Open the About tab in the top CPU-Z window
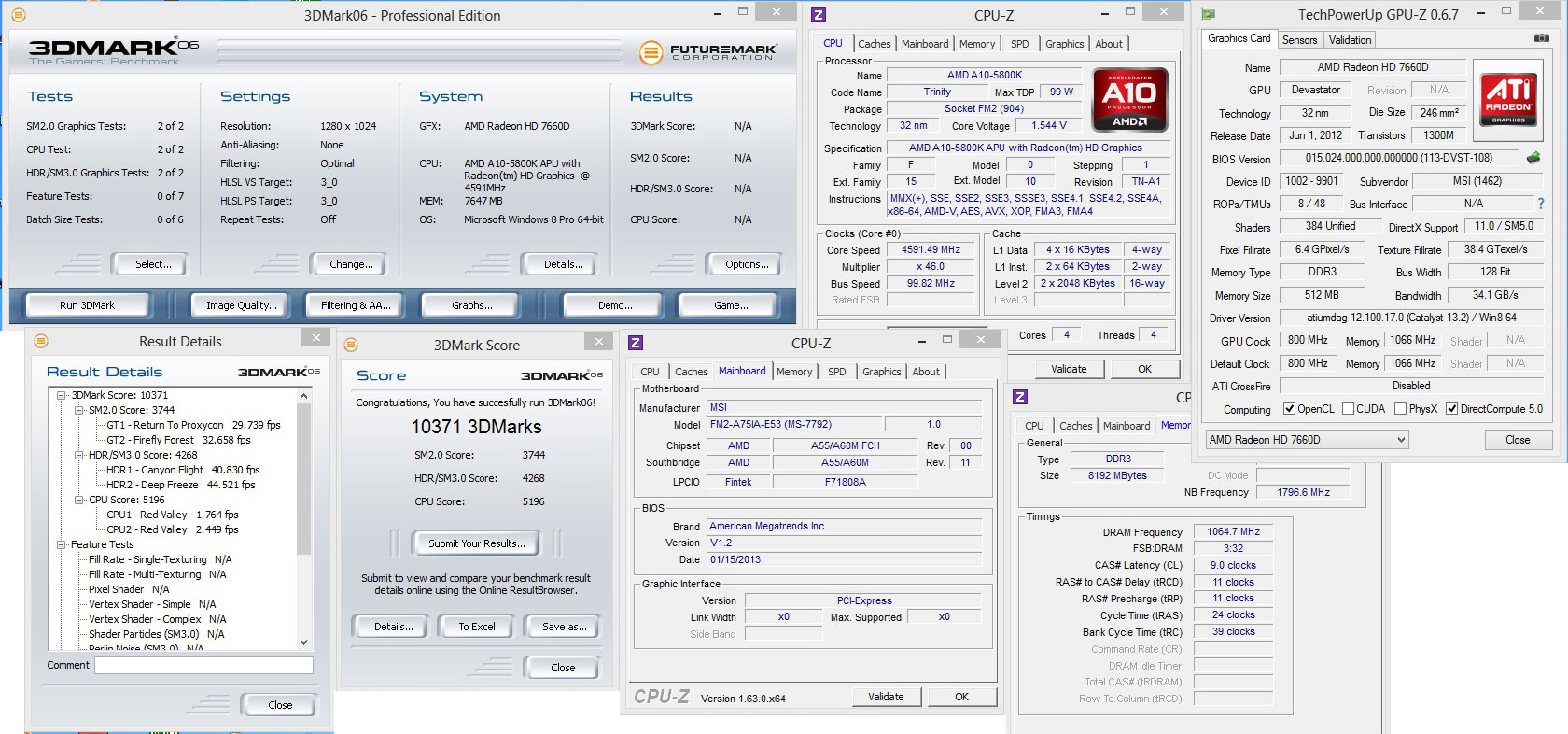The image size is (1568, 734). [x=1109, y=44]
